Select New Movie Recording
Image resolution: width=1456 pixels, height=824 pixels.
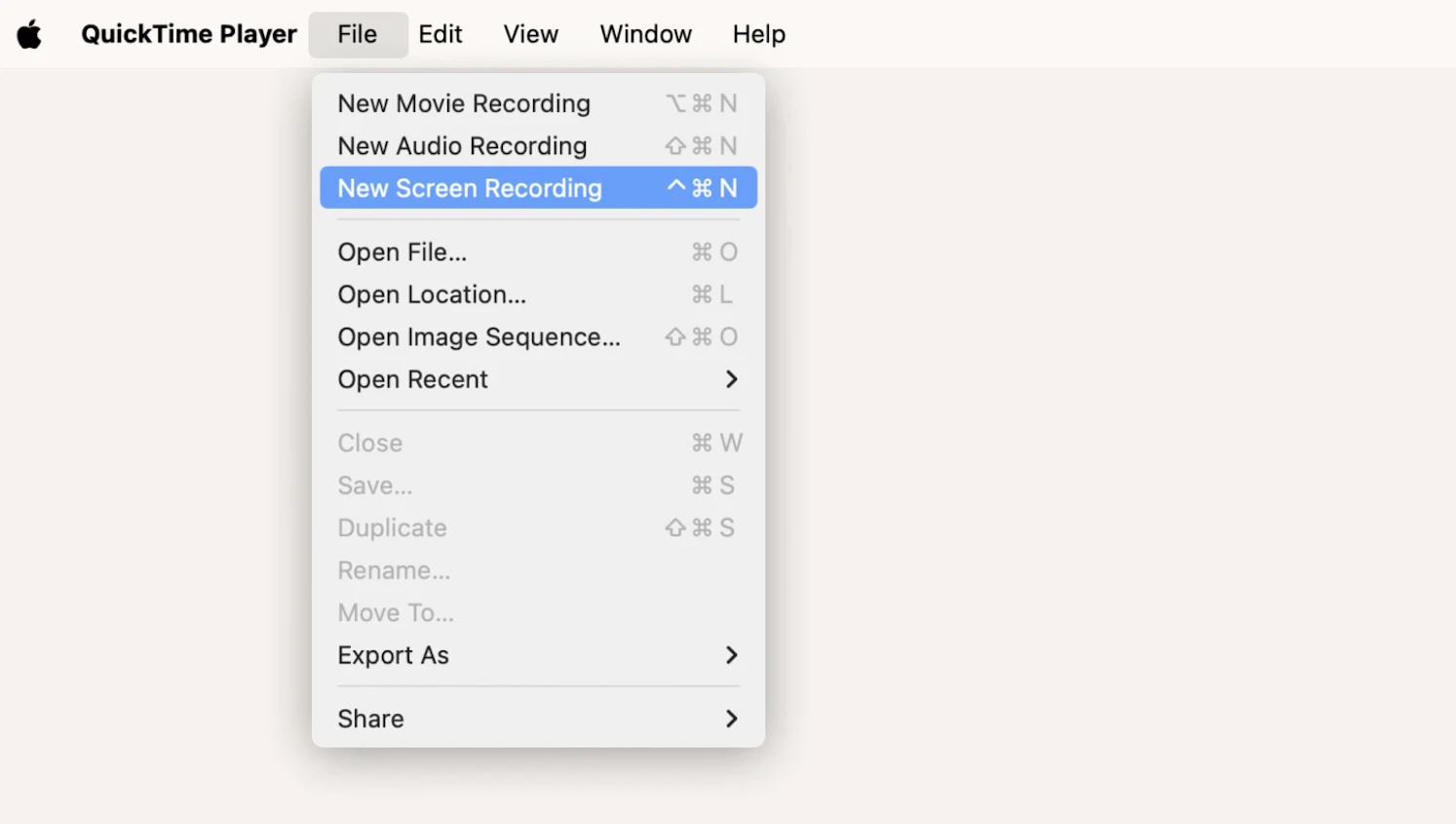pyautogui.click(x=464, y=103)
